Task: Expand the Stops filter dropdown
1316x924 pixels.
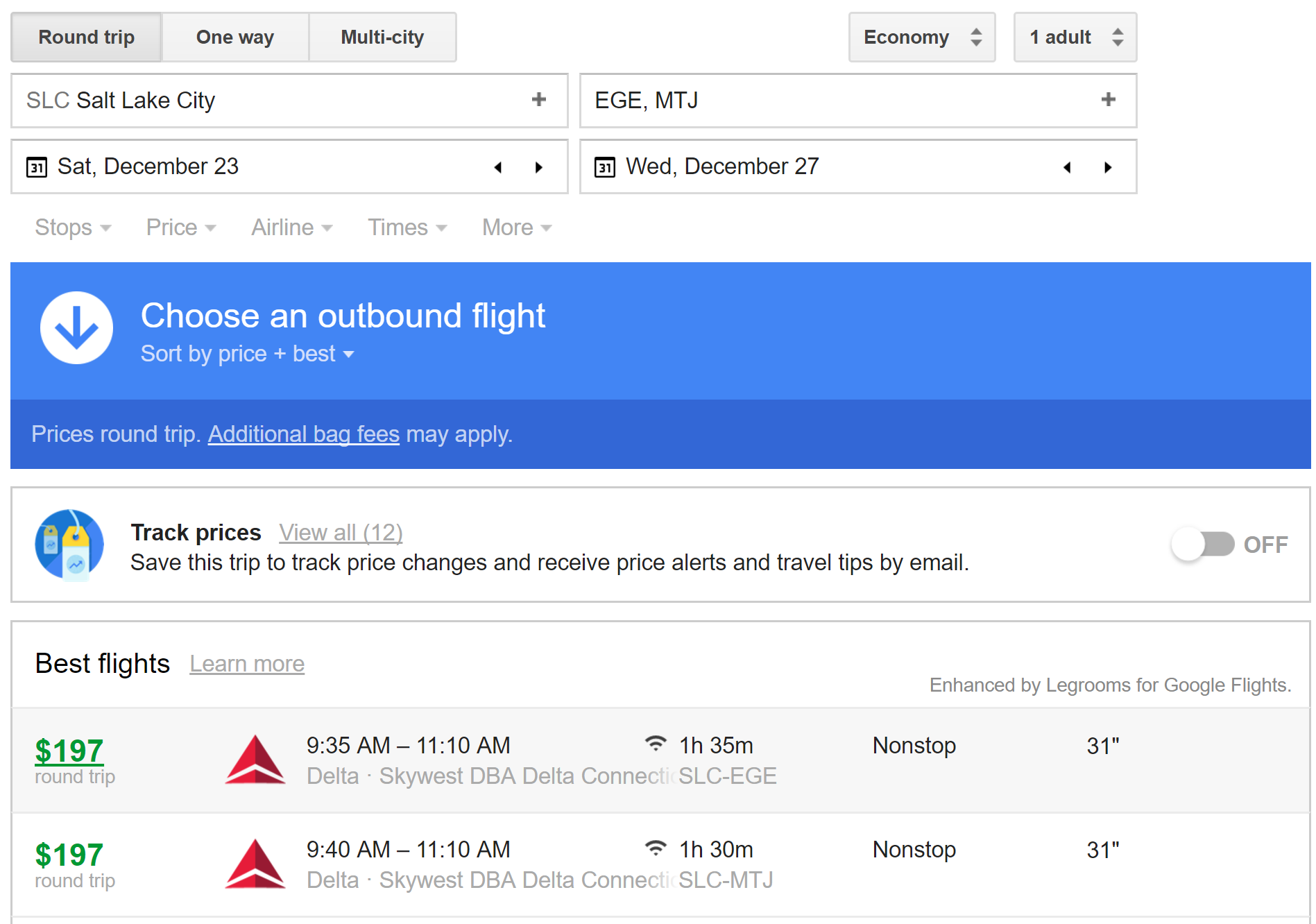Action: pos(72,228)
